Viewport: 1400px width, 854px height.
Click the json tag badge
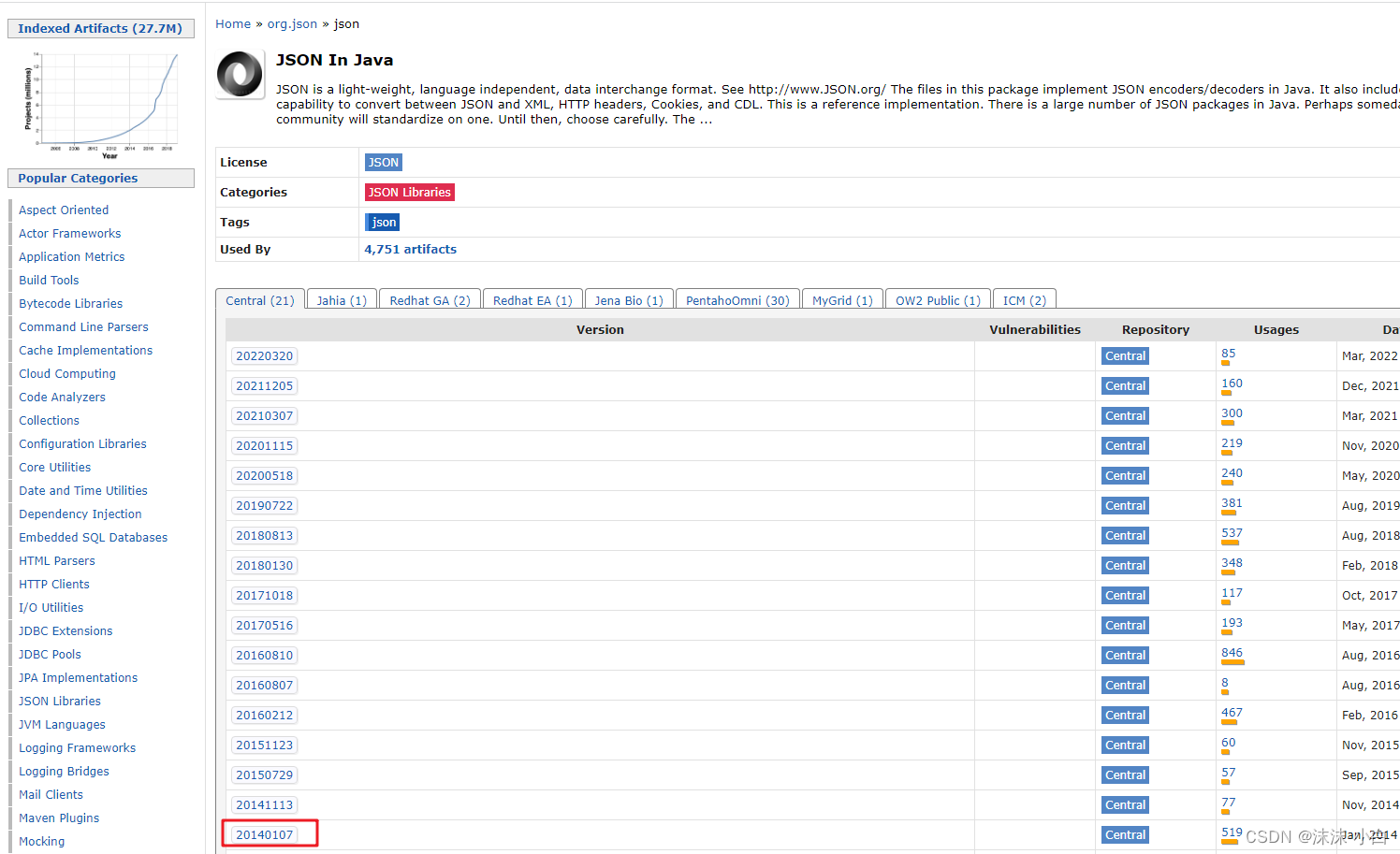pos(383,223)
